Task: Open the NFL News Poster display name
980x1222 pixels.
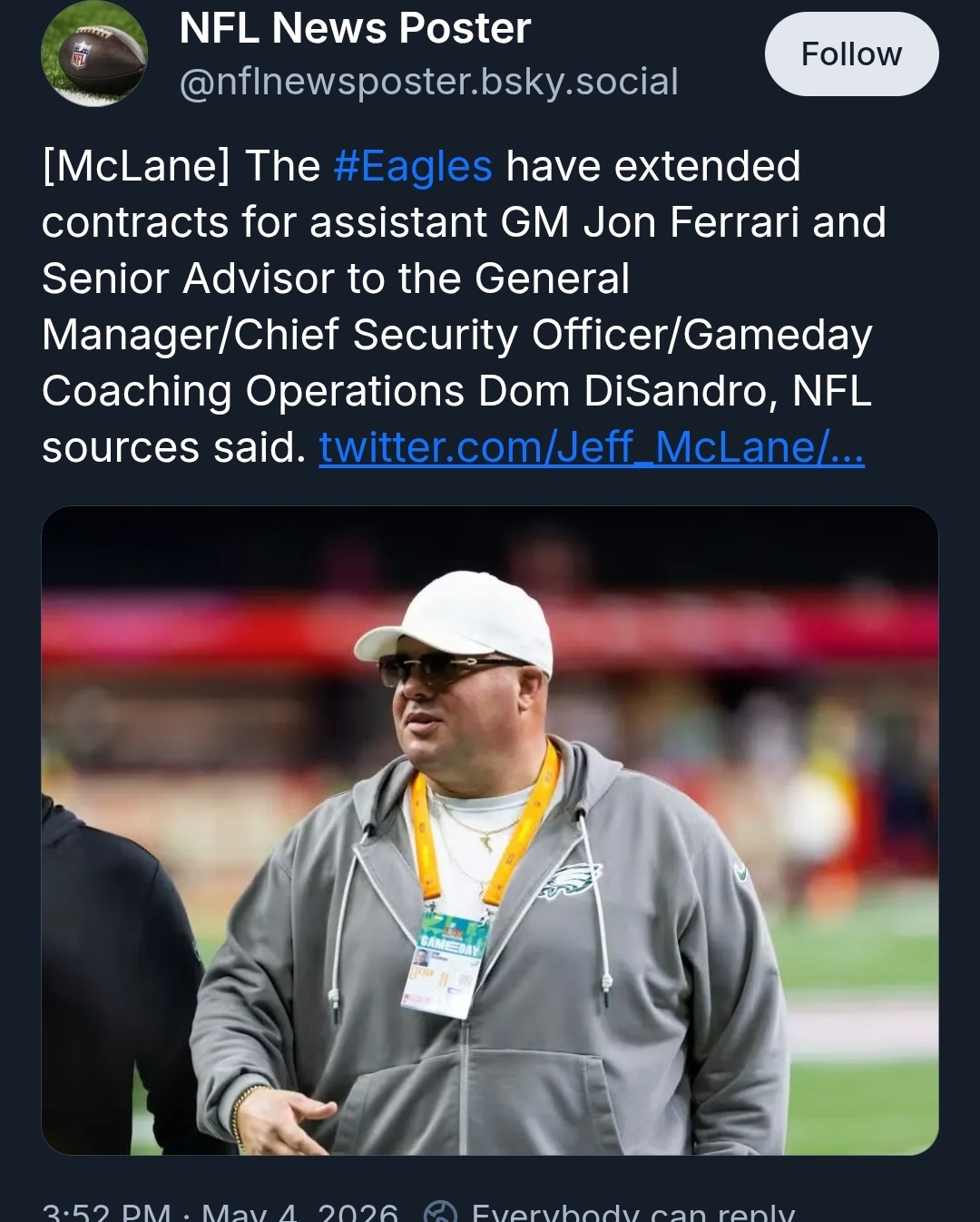Action: 355,28
